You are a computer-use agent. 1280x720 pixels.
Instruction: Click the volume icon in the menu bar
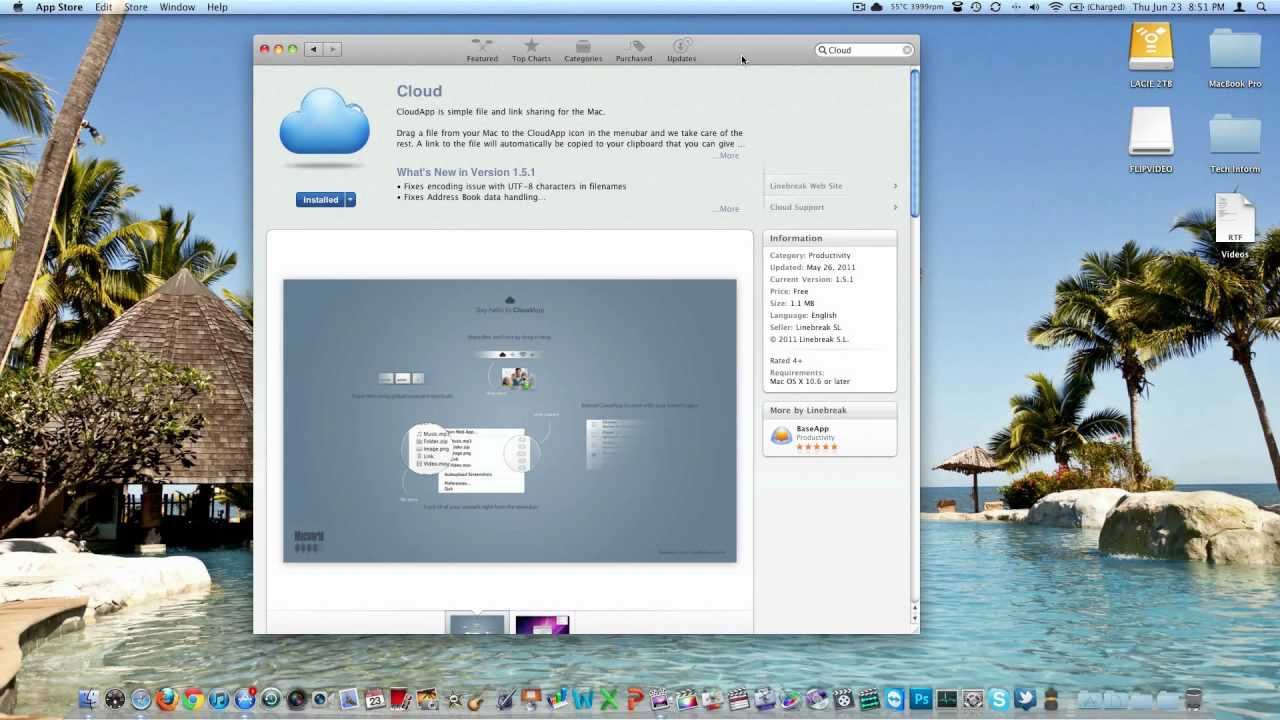click(x=1034, y=7)
